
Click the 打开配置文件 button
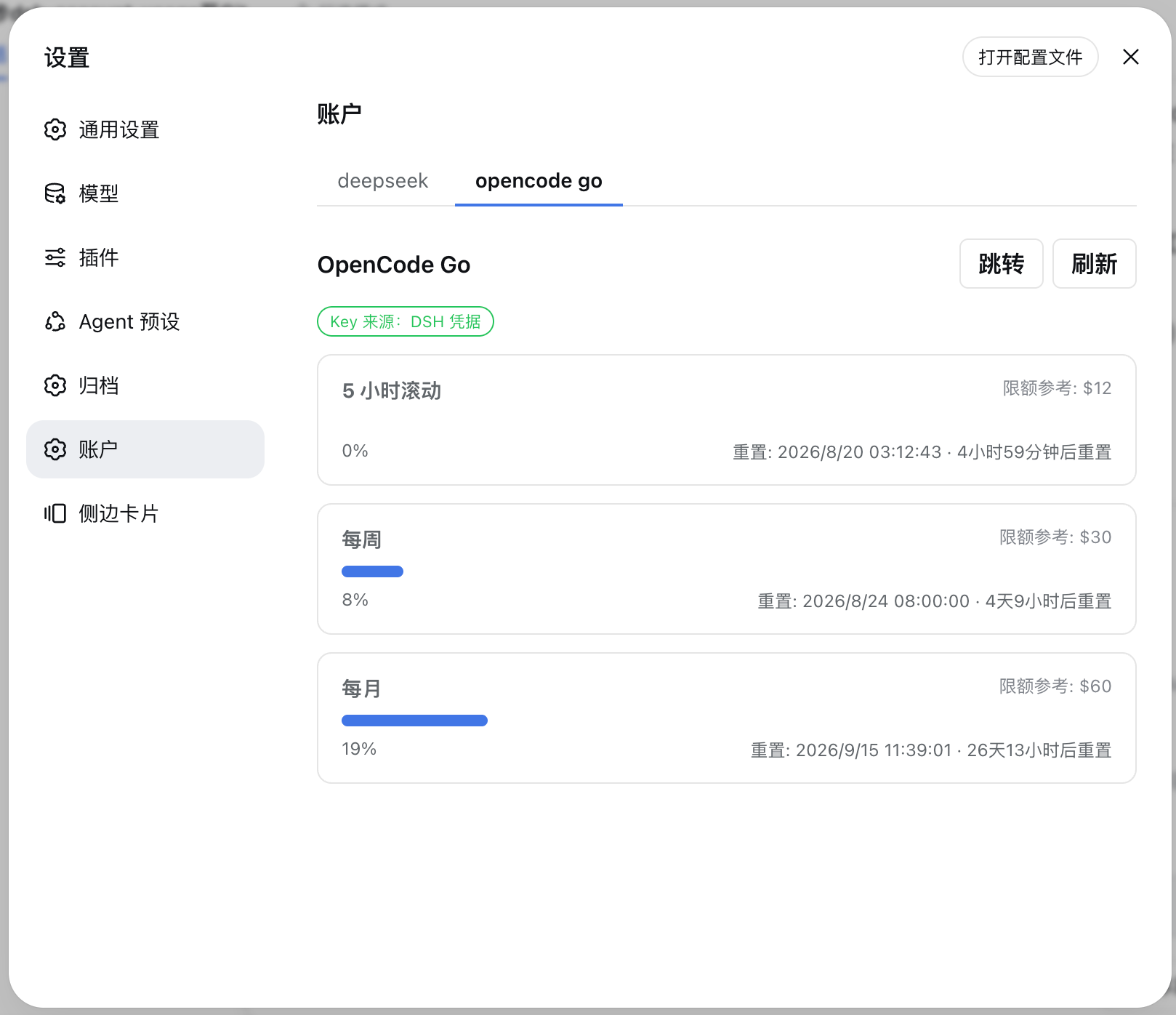click(1030, 57)
